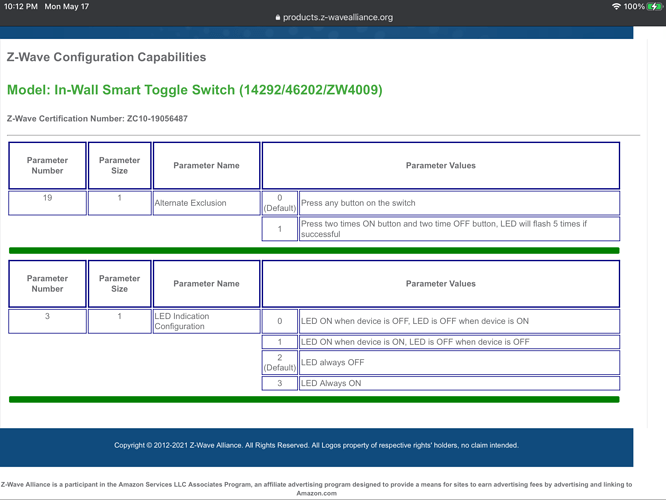This screenshot has height=500, width=666.
Task: Click Parameter Values header in second table
Action: (441, 283)
